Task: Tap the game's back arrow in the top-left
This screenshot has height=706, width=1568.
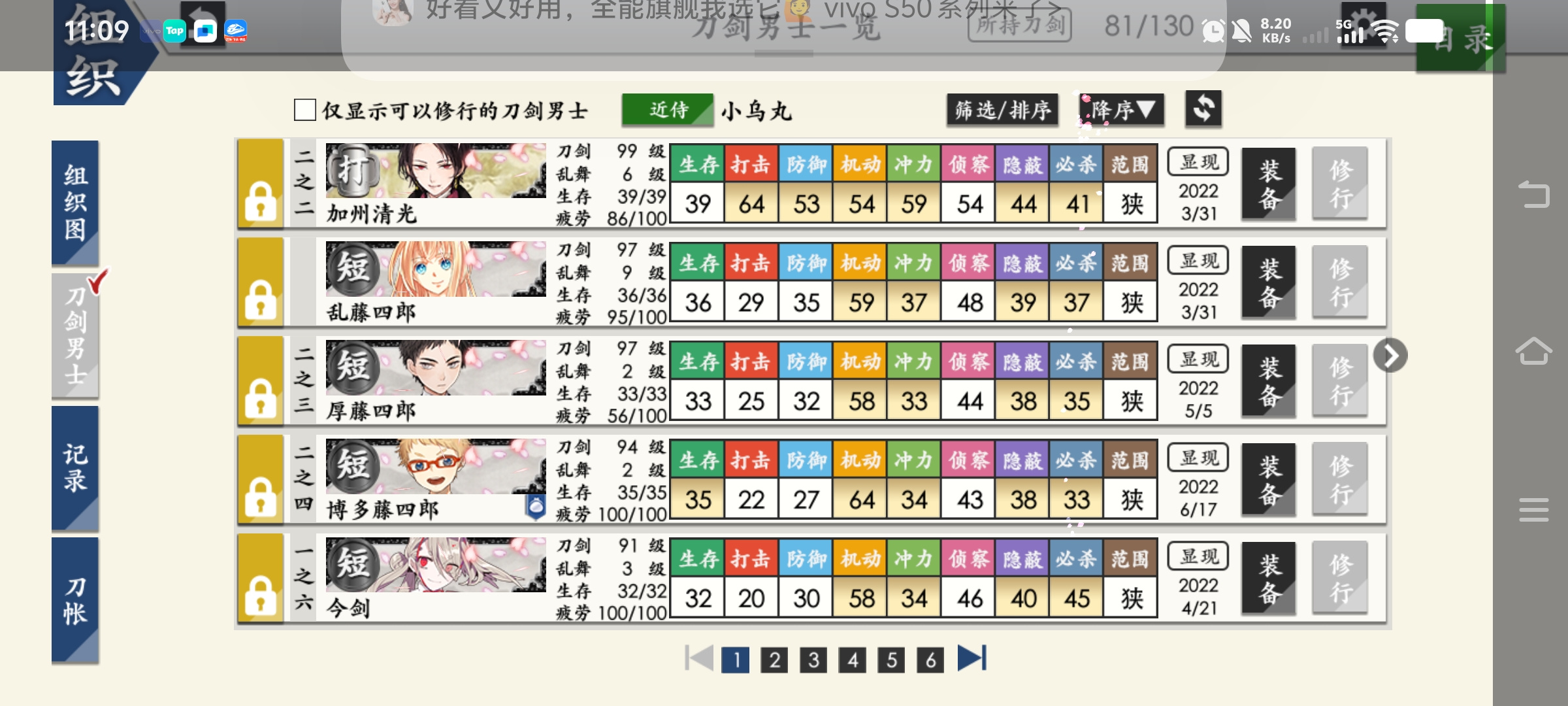Action: pos(203,23)
